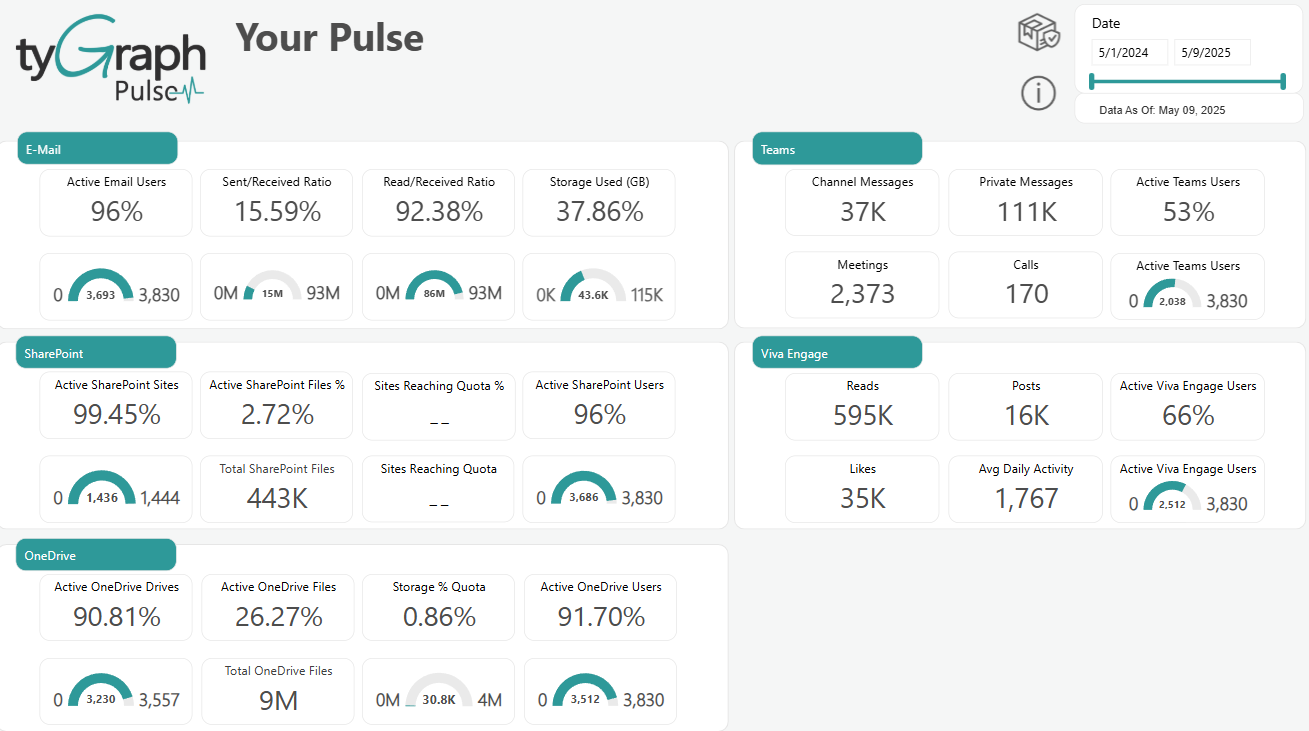
Task: Click the package verification icon near the Date filter
Action: point(1038,31)
